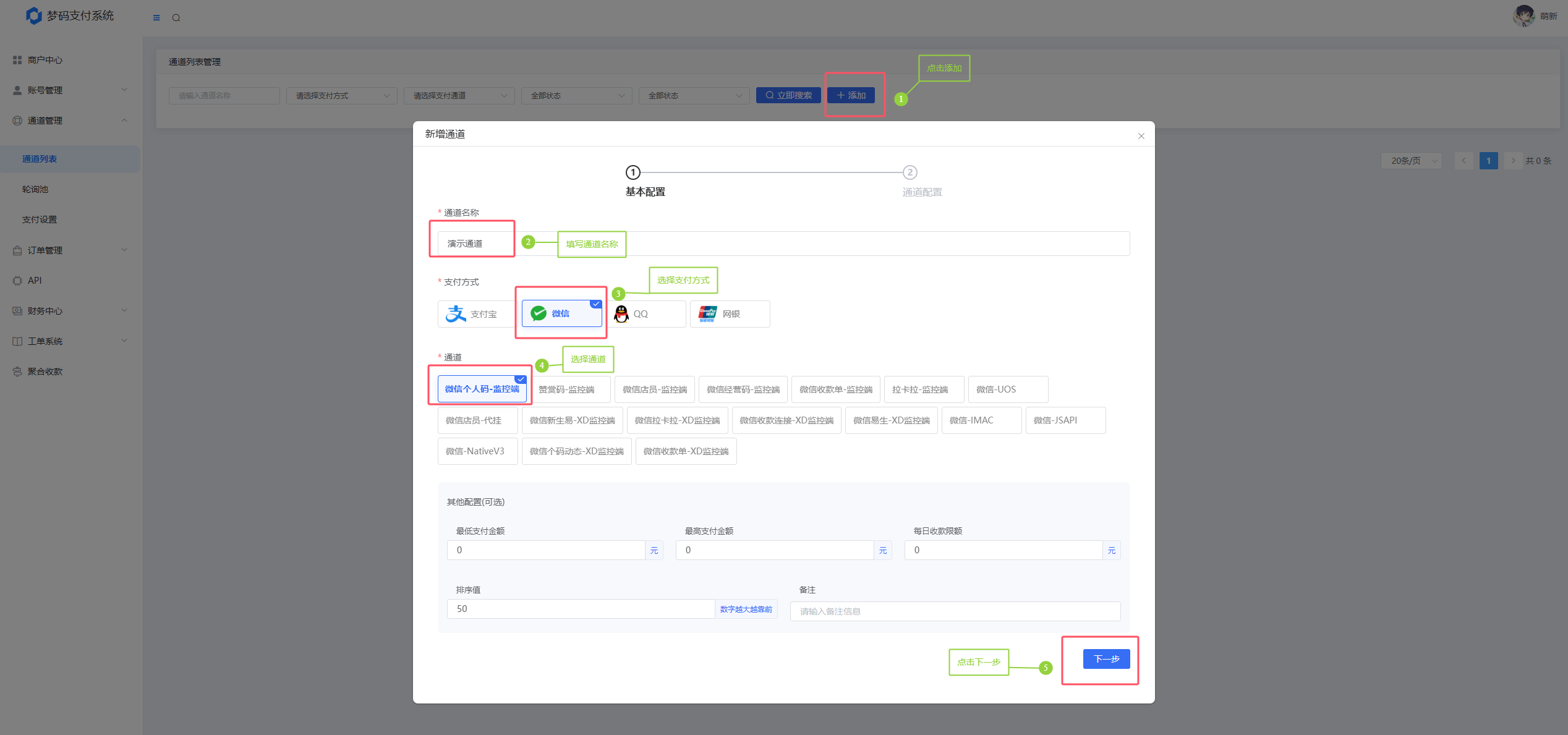This screenshot has width=1568, height=735.
Task: Click the 立即搜索 button
Action: (788, 95)
